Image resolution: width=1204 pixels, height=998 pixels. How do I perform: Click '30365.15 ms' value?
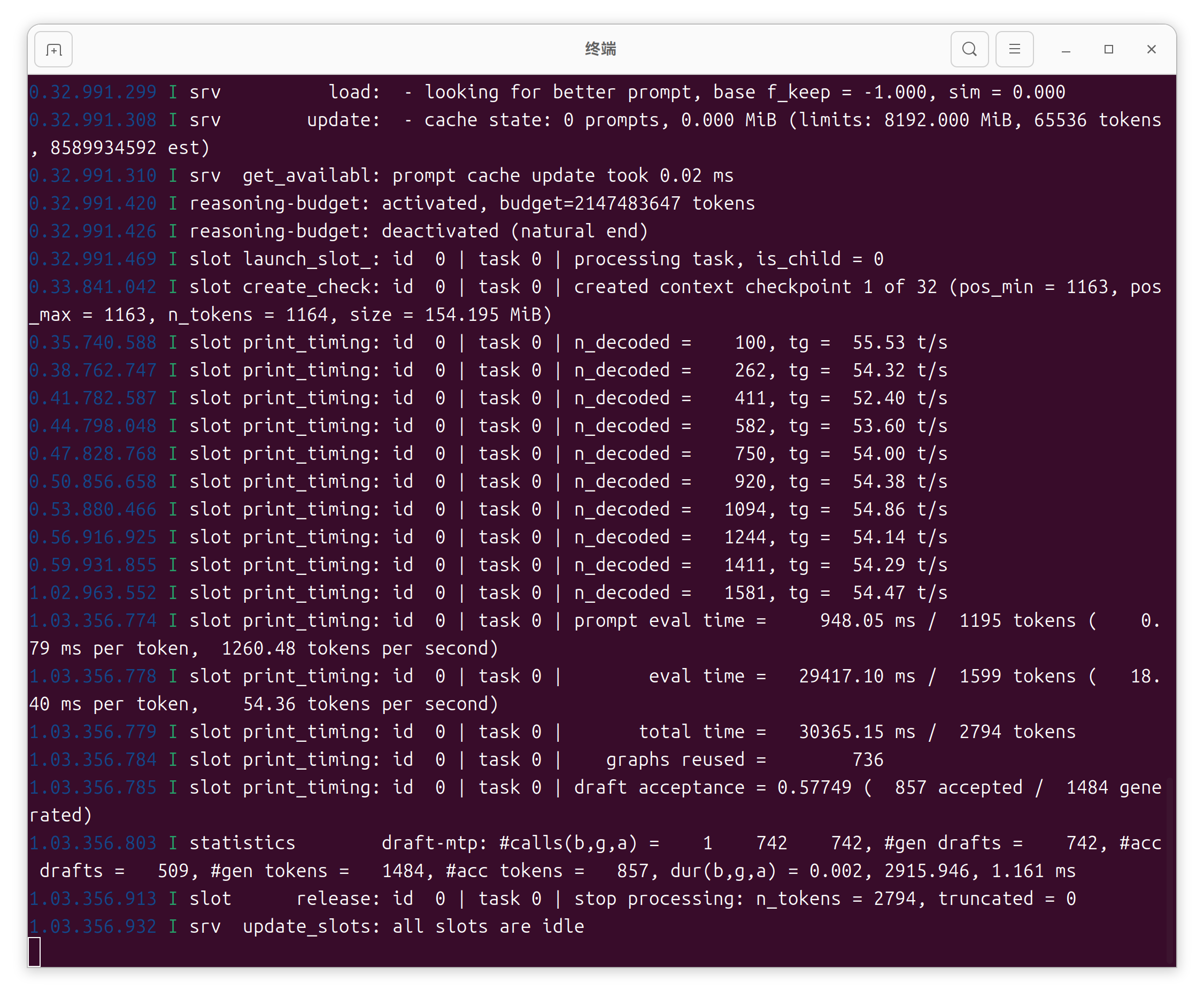coord(857,732)
